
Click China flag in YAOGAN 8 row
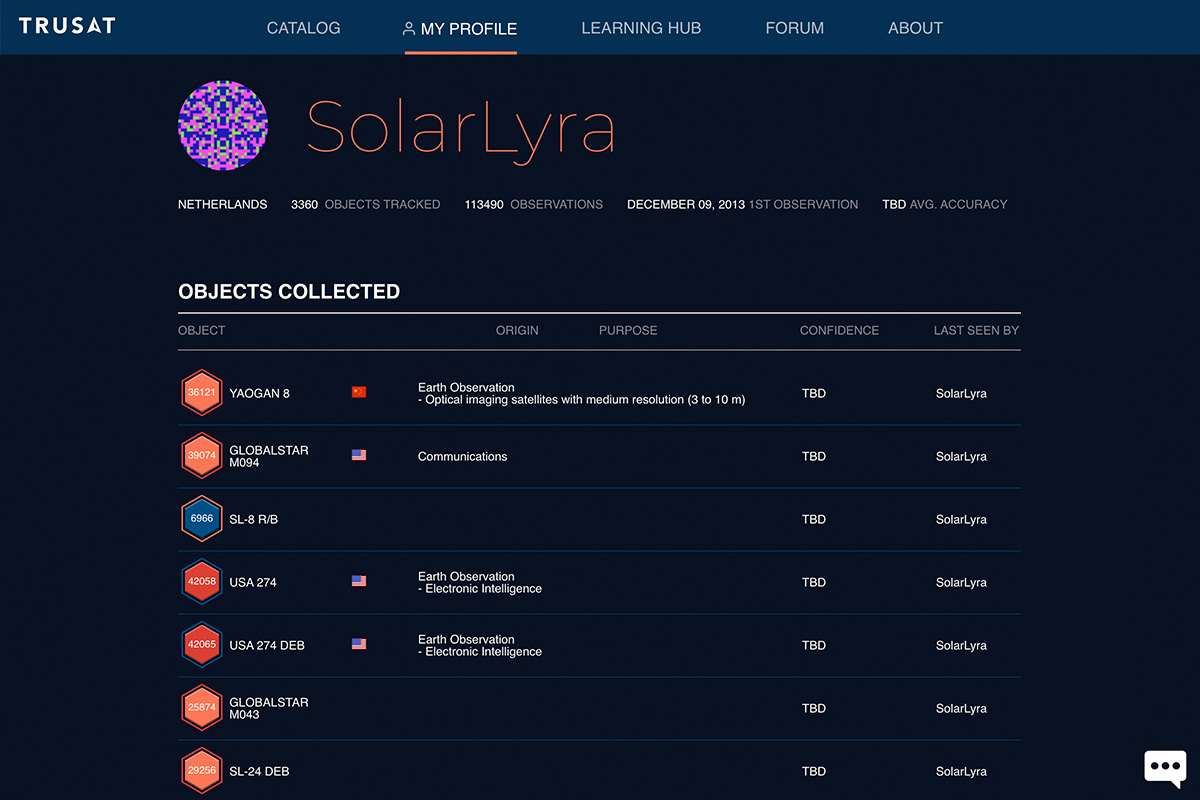tap(359, 392)
